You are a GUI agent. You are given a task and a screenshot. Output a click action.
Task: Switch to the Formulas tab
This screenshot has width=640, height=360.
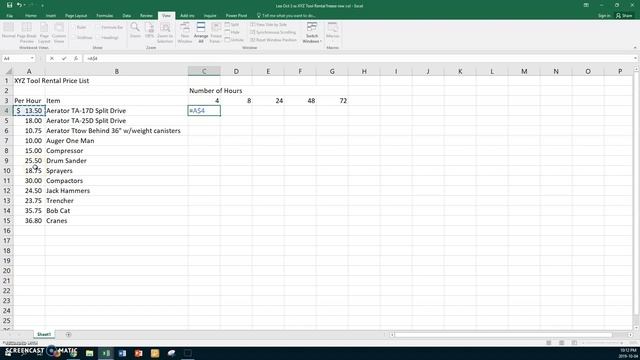pyautogui.click(x=105, y=16)
